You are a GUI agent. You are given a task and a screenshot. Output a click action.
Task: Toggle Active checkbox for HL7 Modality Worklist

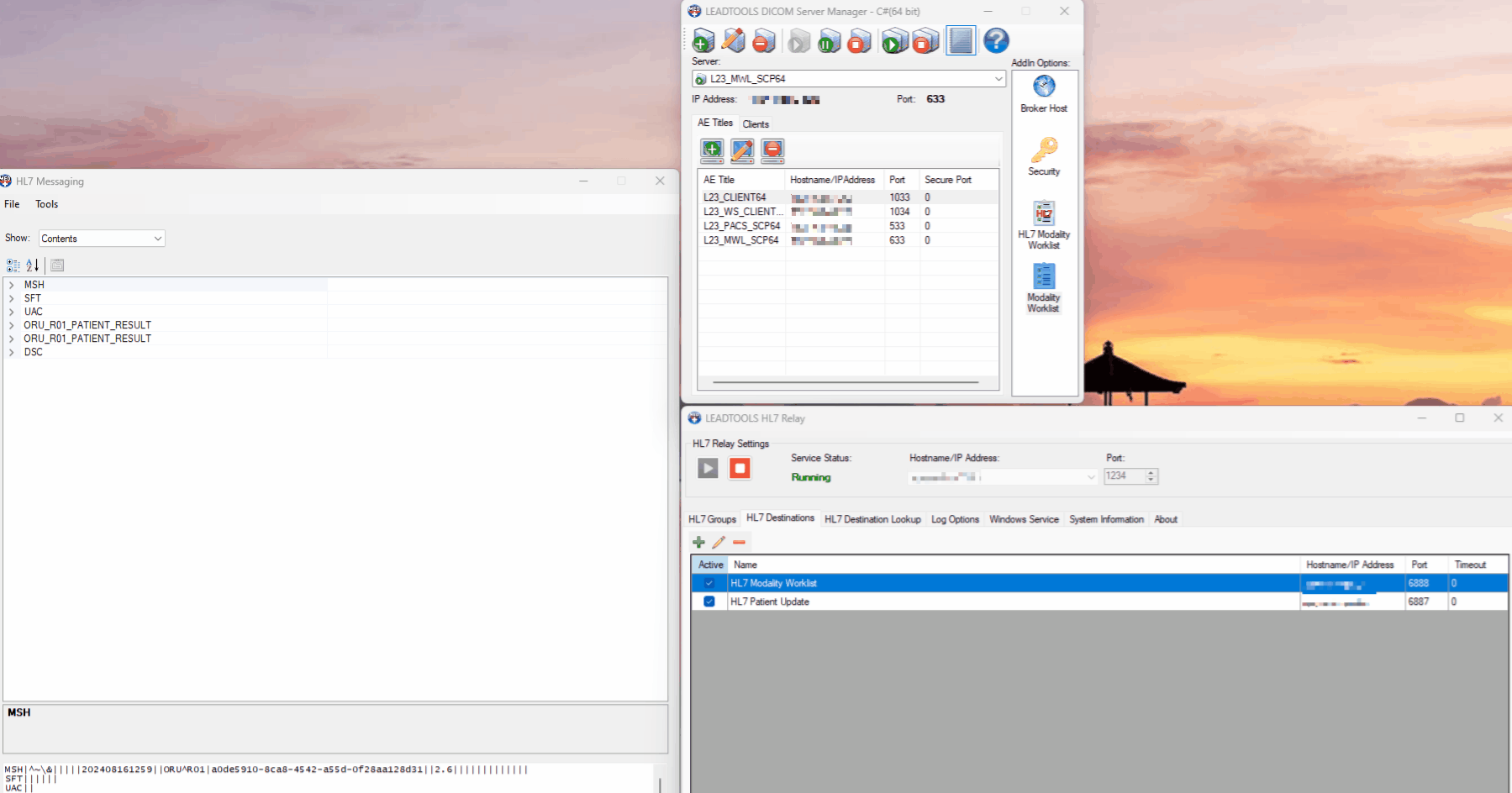[709, 583]
